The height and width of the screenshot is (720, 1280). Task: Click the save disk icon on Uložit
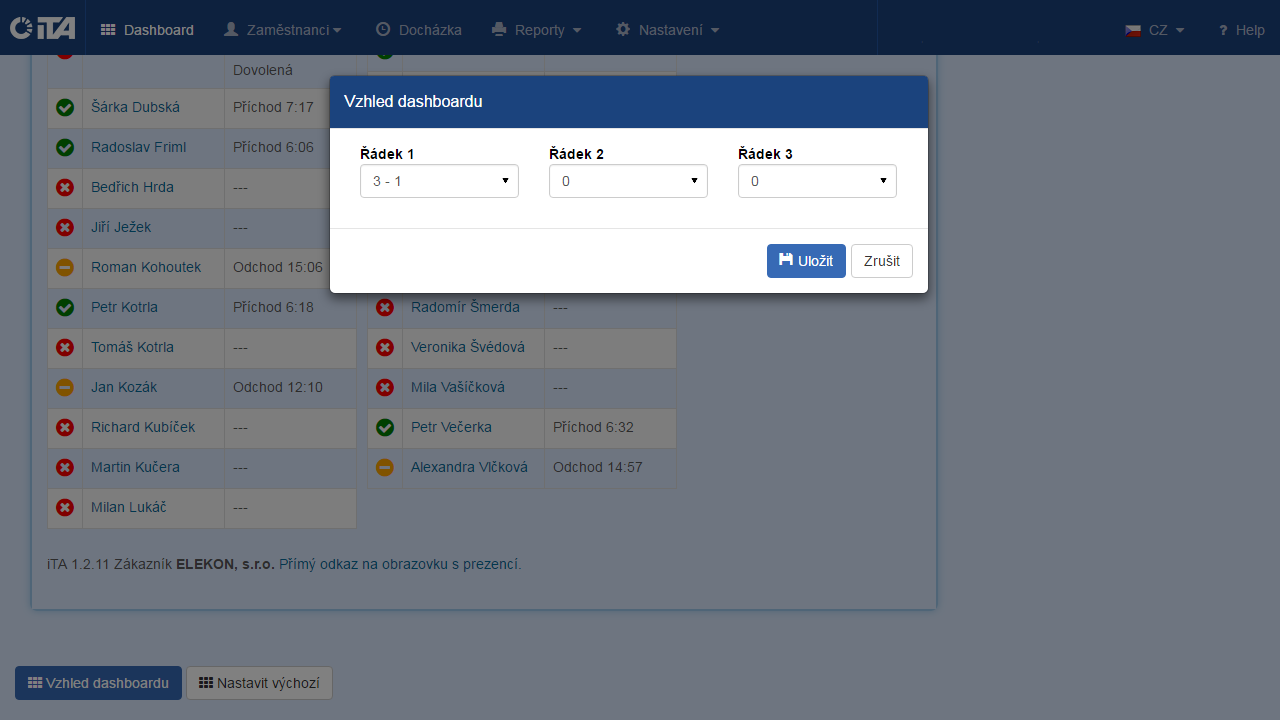(x=786, y=261)
